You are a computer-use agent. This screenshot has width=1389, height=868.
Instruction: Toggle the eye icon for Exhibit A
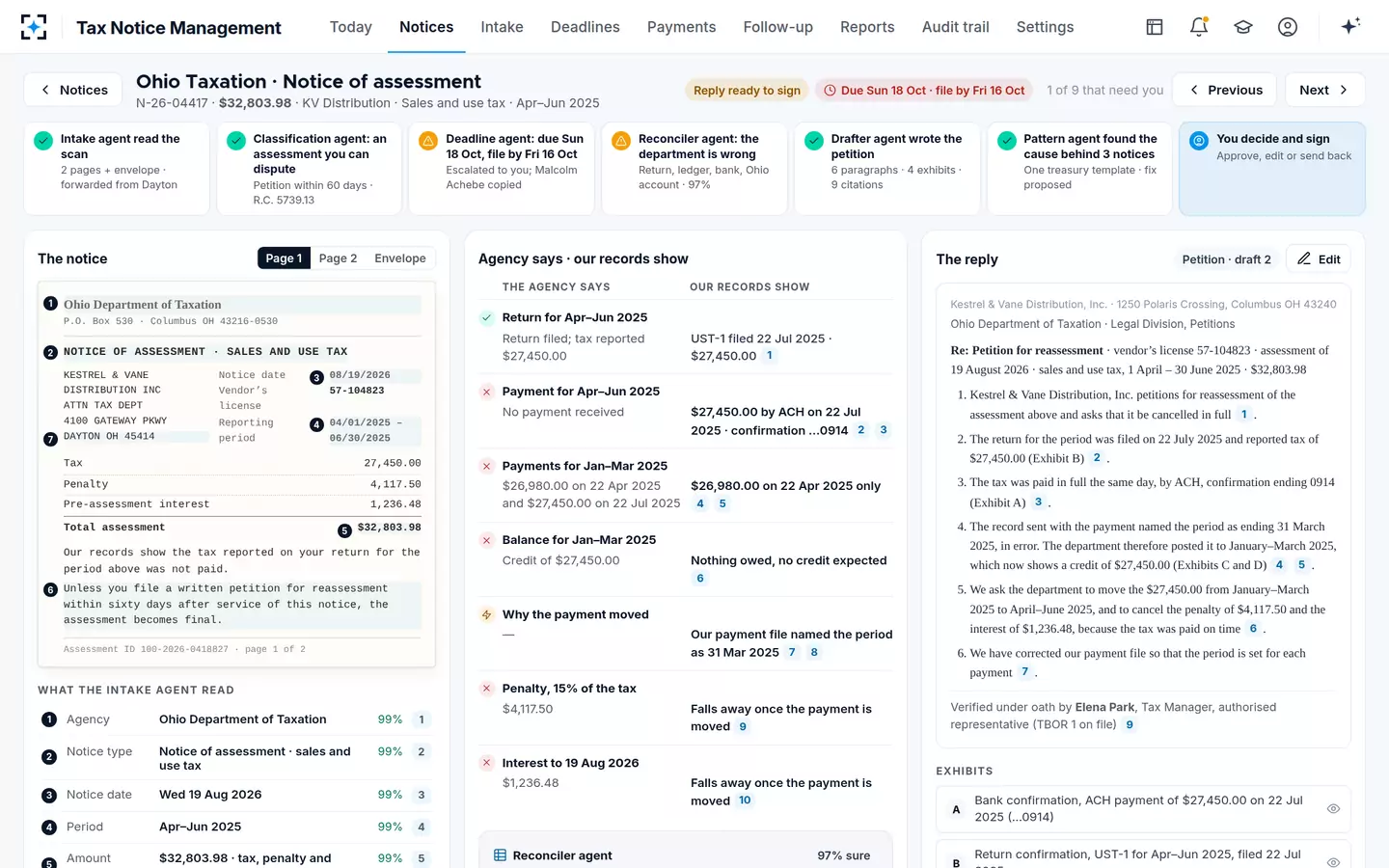(x=1333, y=809)
